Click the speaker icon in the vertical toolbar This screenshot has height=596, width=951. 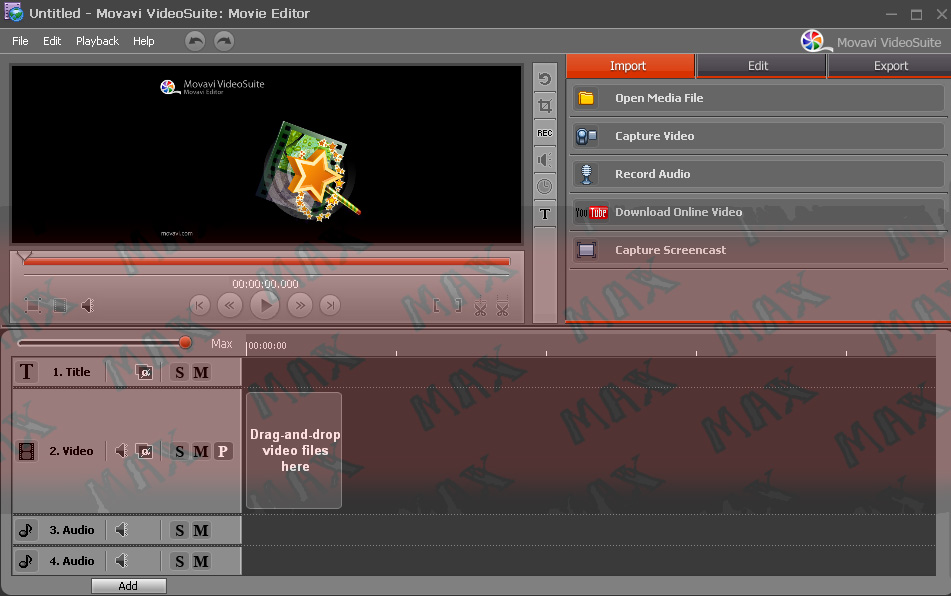point(545,159)
